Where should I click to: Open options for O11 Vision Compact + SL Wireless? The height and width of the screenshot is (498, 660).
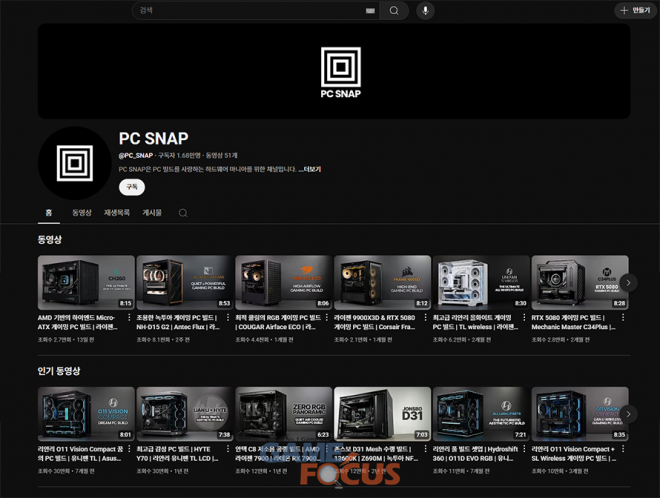[623, 449]
